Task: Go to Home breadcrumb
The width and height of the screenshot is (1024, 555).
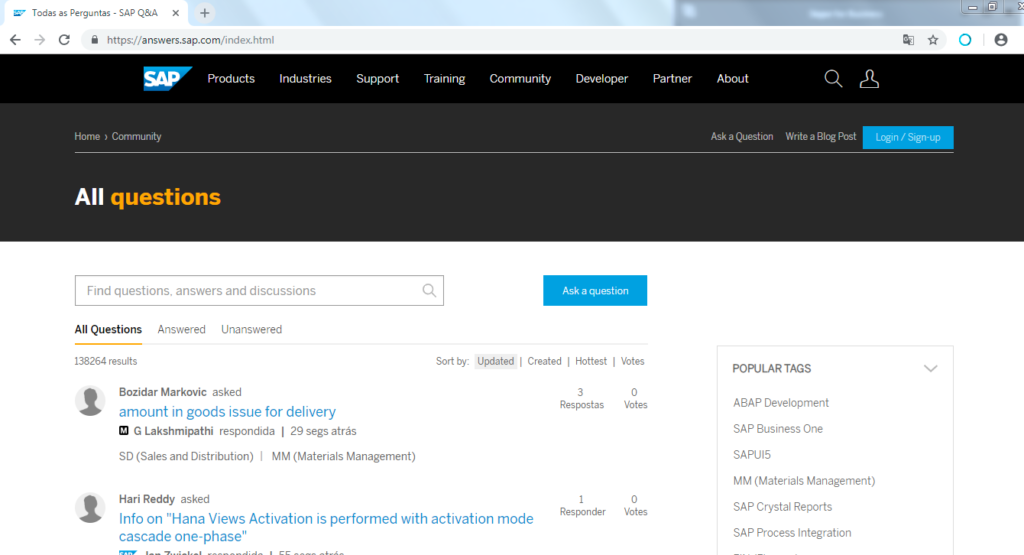Action: (x=87, y=136)
